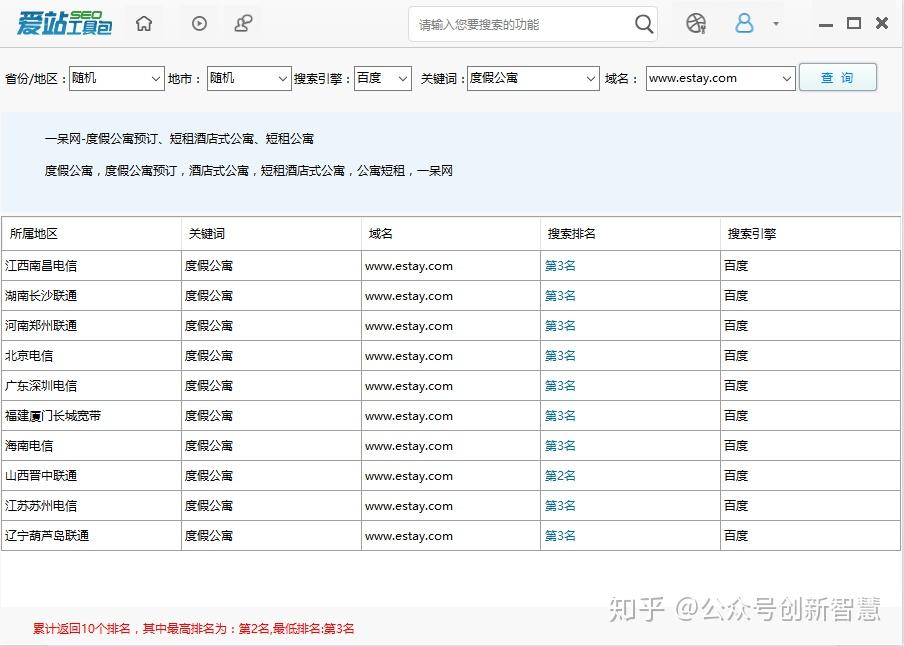Image resolution: width=904 pixels, height=646 pixels.
Task: Click the 爱站SEO工具包 logo
Action: 65,23
